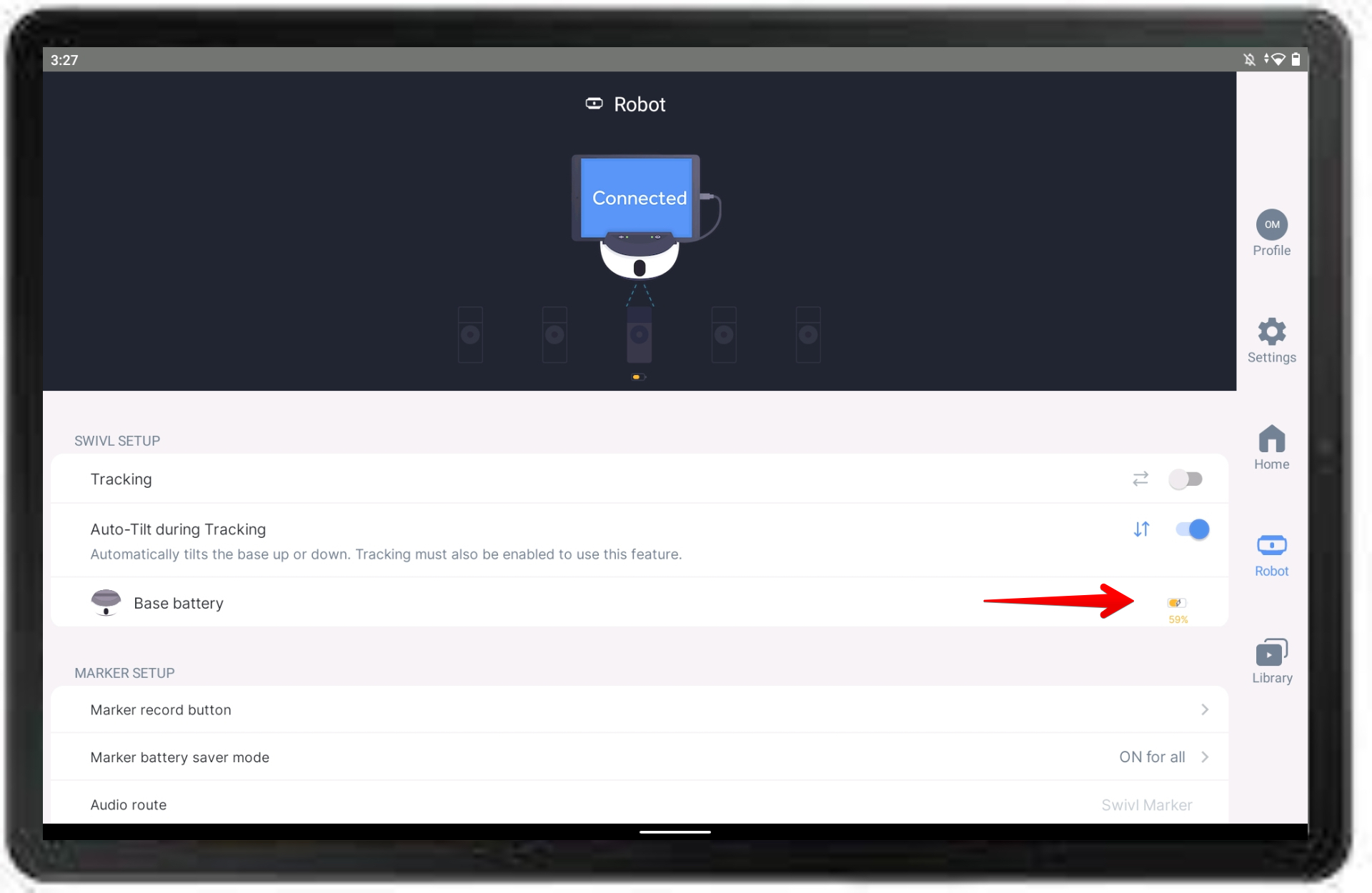Open Marker battery saver mode
The width and height of the screenshot is (1372, 893).
click(640, 757)
